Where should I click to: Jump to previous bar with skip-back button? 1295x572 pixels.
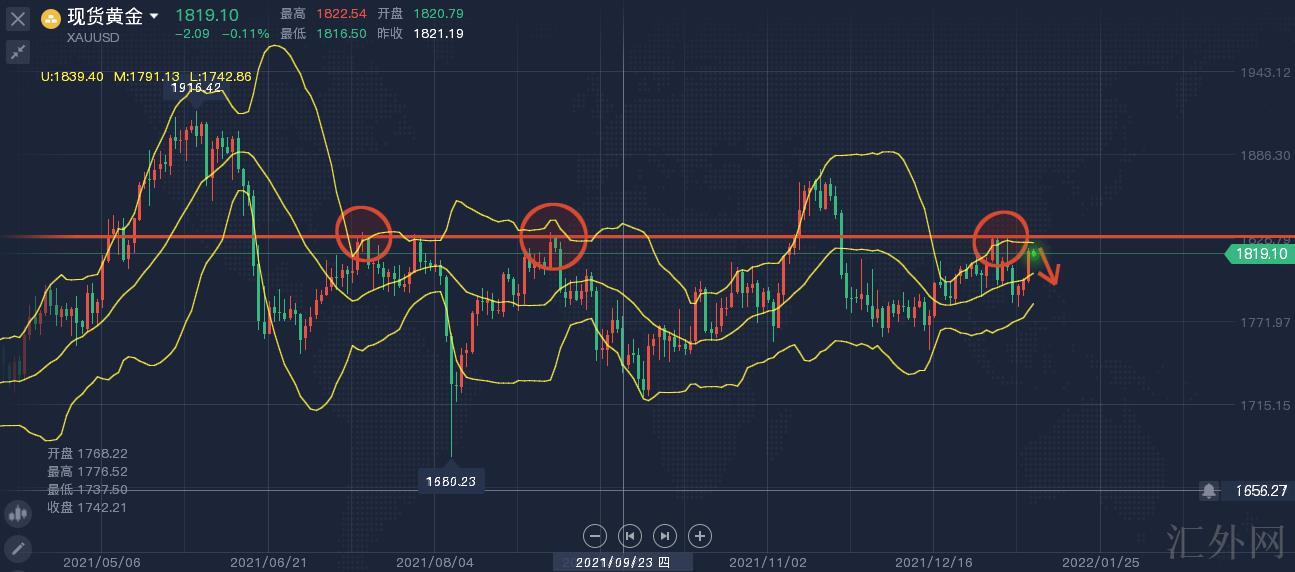(x=630, y=536)
